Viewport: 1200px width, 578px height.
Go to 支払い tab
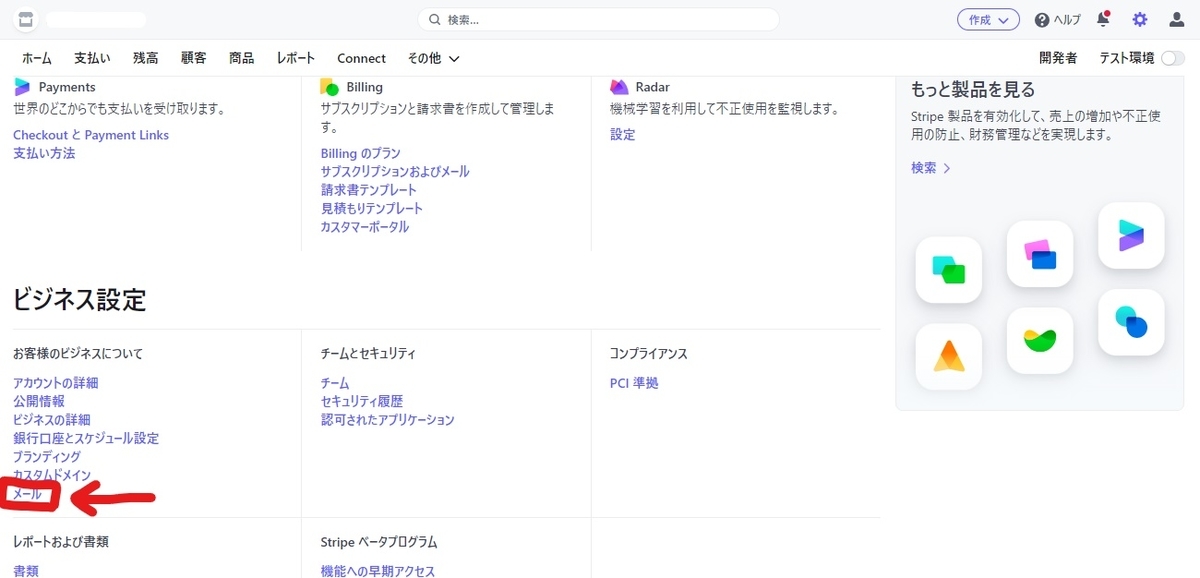point(92,58)
